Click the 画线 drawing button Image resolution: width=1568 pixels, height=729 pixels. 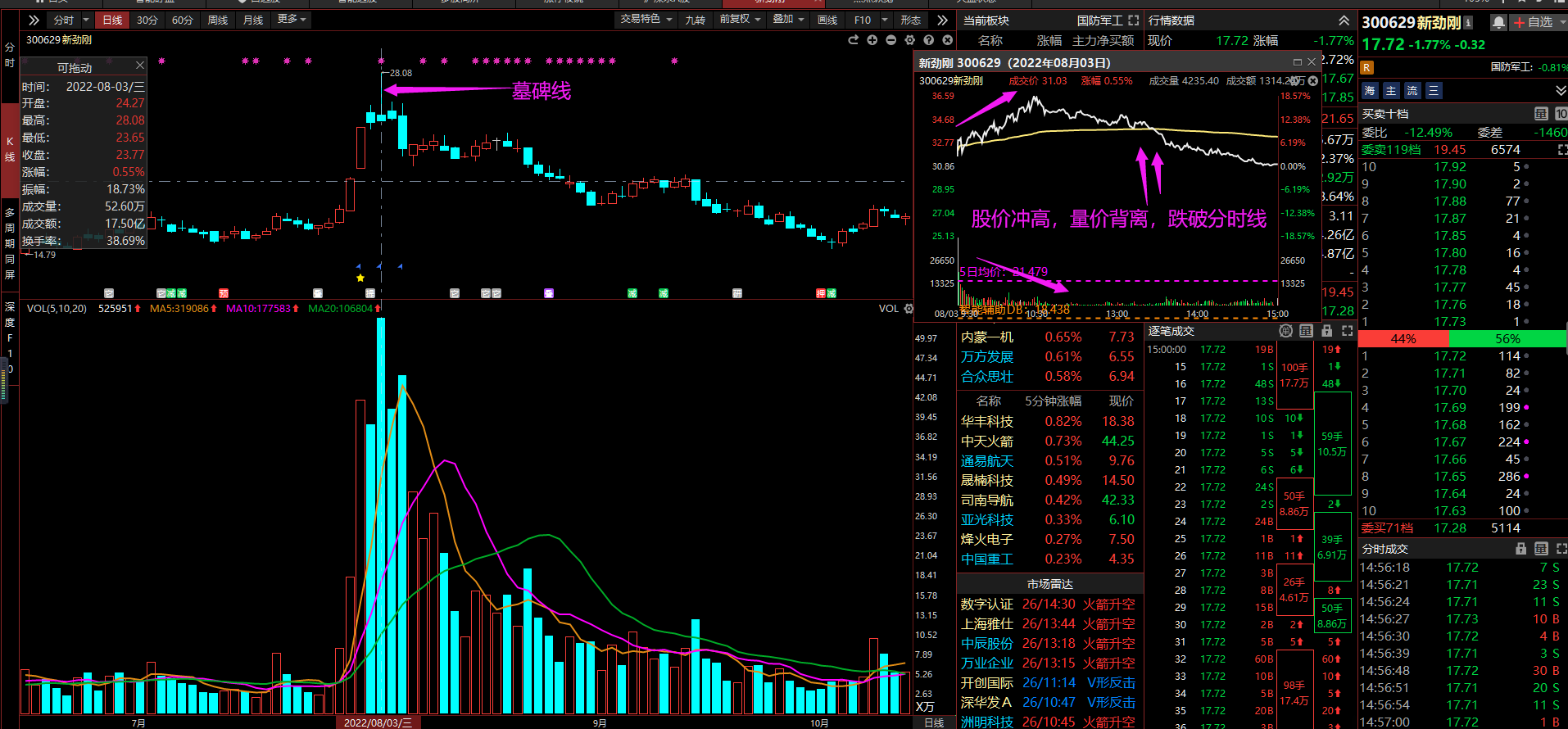coord(827,20)
